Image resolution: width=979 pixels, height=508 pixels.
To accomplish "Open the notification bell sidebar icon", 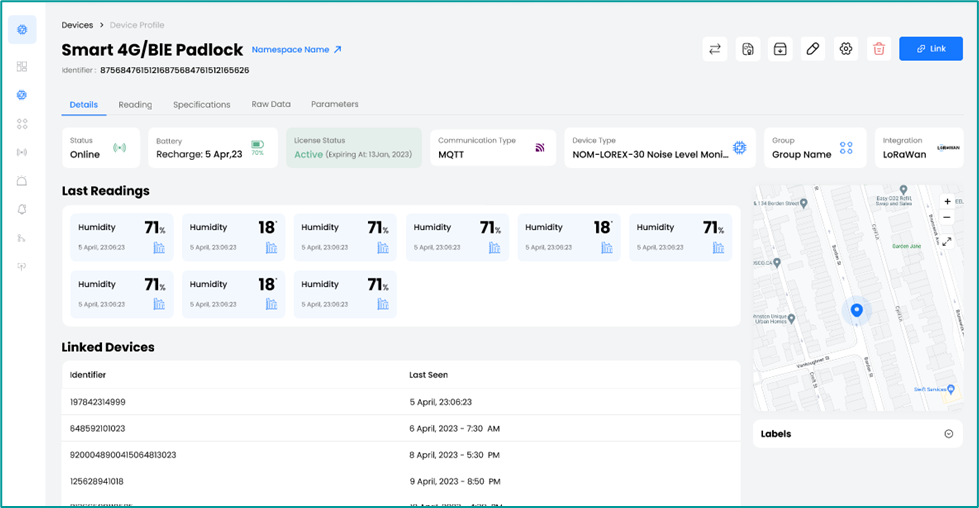I will [22, 209].
